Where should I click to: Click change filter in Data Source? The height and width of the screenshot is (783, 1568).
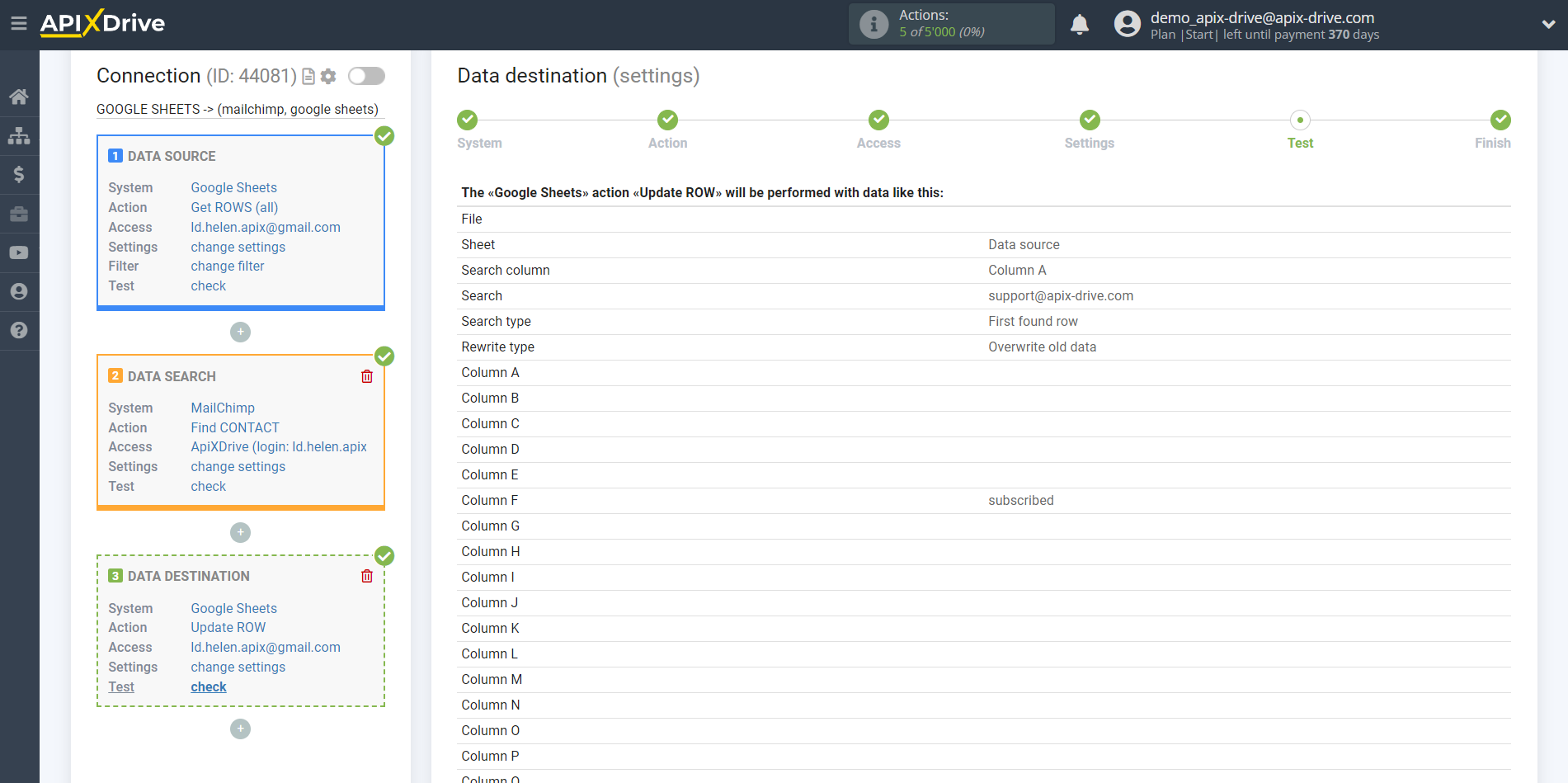228,266
